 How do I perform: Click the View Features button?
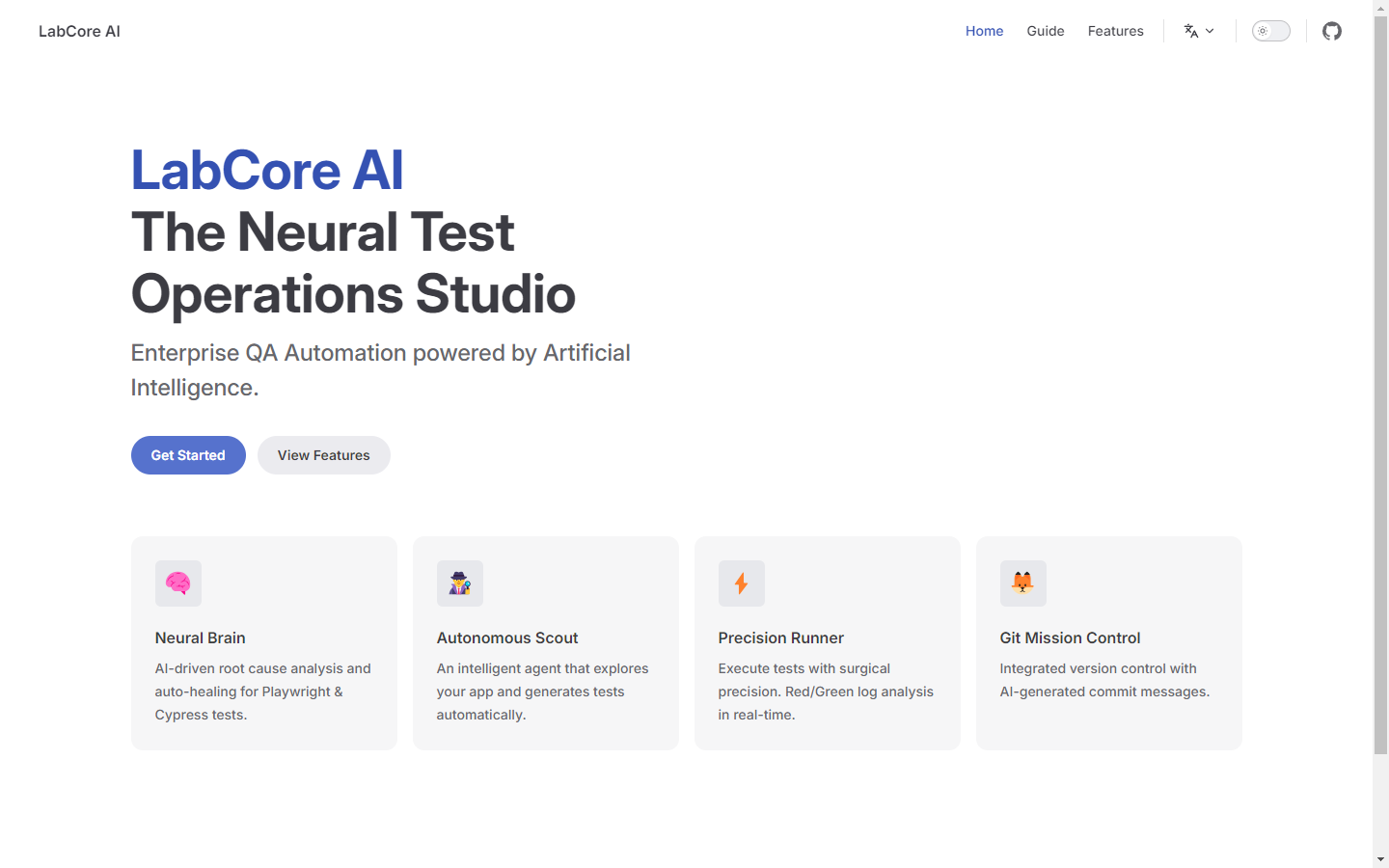point(323,454)
